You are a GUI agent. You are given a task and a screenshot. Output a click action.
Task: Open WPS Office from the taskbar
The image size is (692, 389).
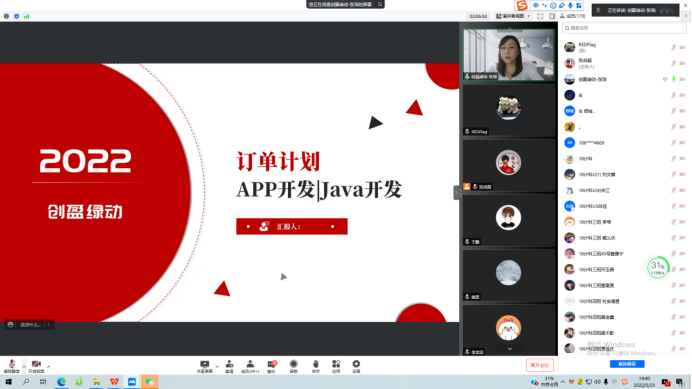(x=114, y=382)
